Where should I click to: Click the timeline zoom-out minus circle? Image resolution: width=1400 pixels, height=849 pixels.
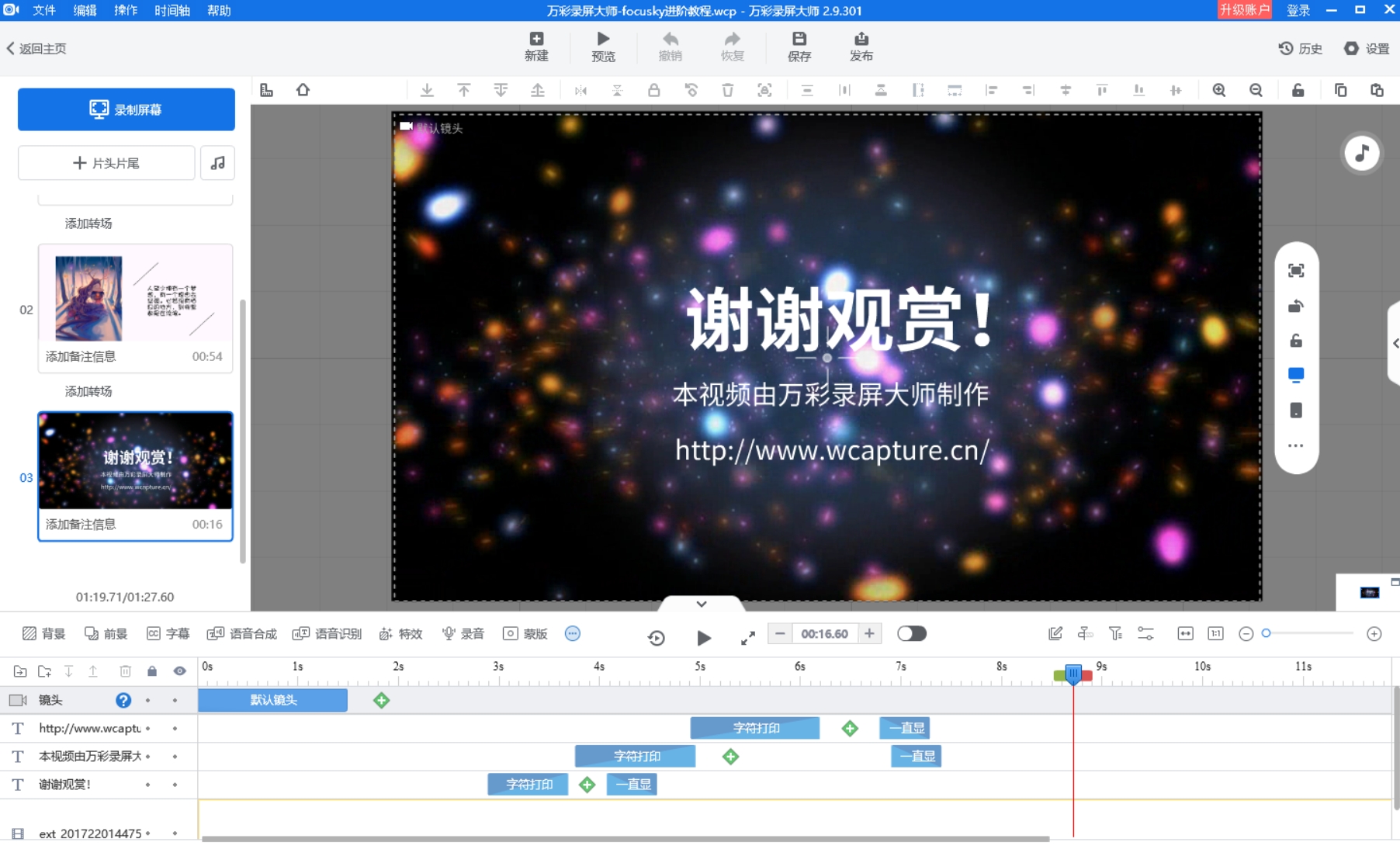click(1246, 634)
